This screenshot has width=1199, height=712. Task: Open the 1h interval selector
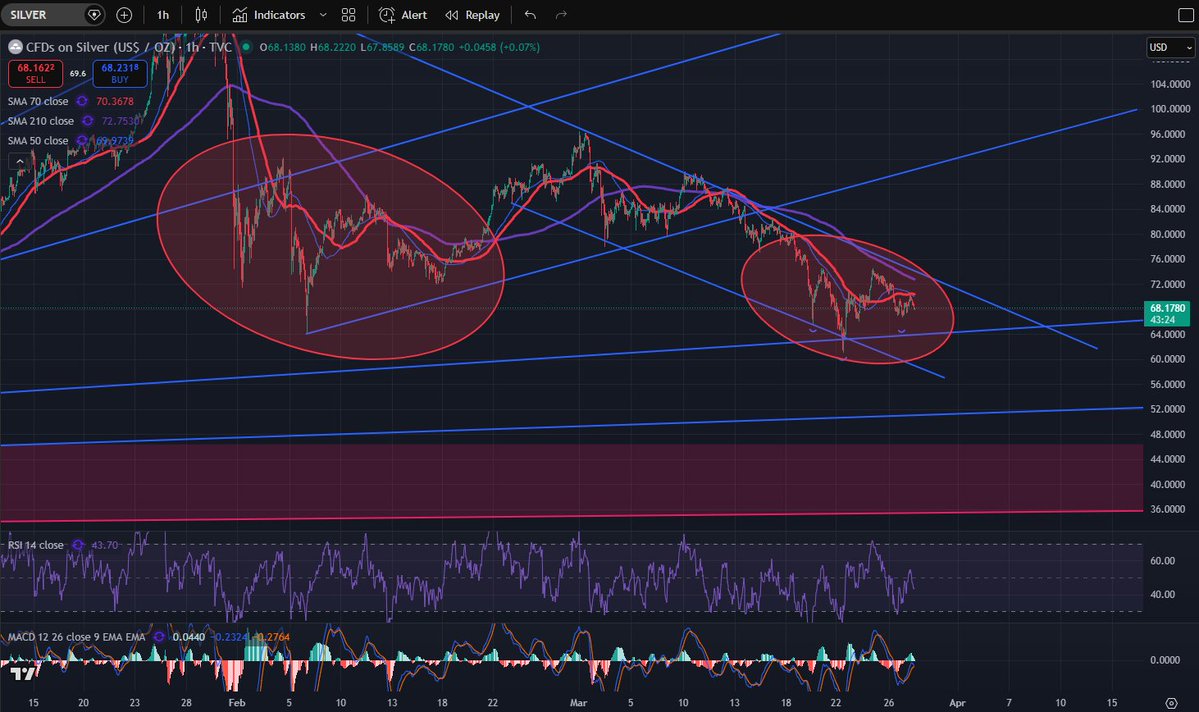tap(163, 15)
